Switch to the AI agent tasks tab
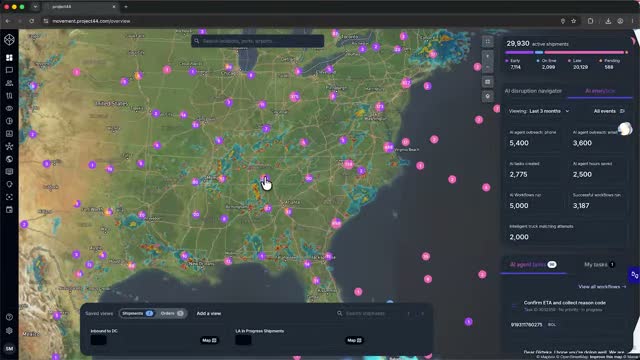Image resolution: width=640 pixels, height=360 pixels. pos(533,264)
